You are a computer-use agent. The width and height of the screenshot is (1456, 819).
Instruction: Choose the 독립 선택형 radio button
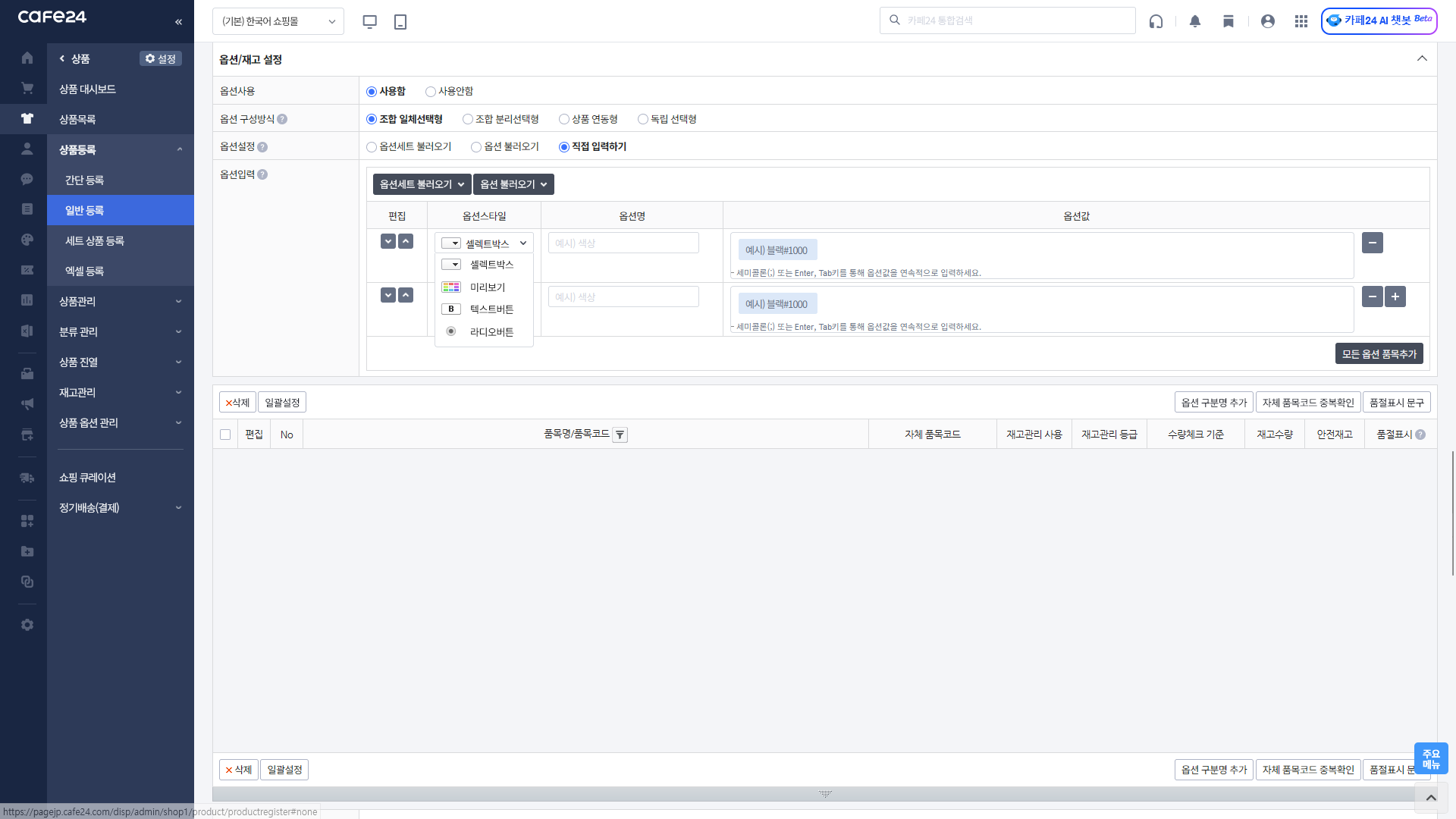pos(643,119)
